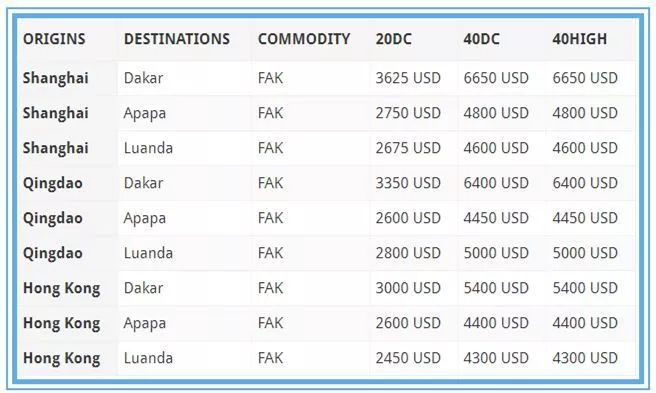
Task: Select the 2450 USD 20DC price
Action: click(408, 358)
